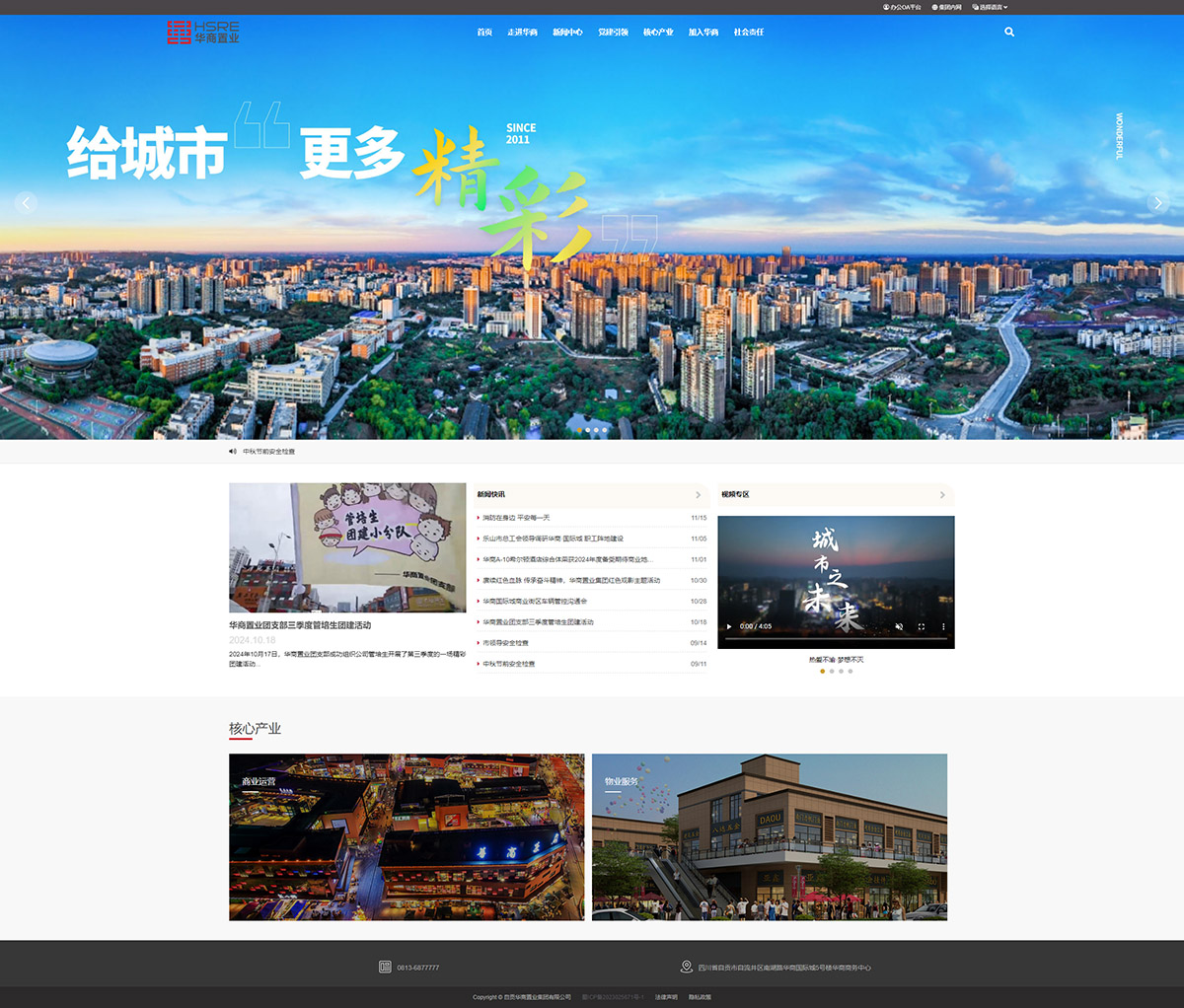The height and width of the screenshot is (1008, 1184).
Task: Show the previous banner slide with the left arrow
Action: tap(26, 202)
